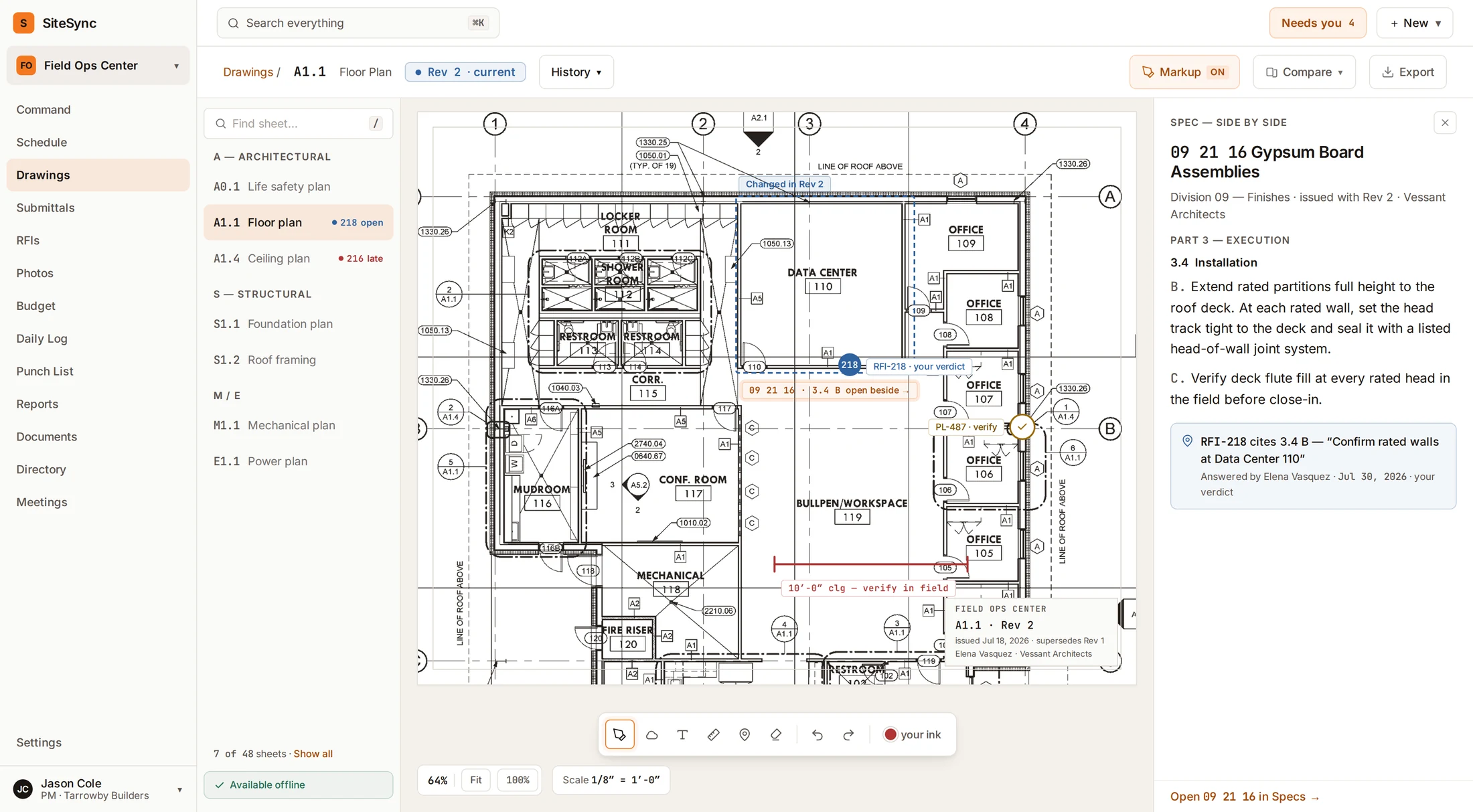Click the Fit zoom button
1473x812 pixels.
[x=476, y=780]
